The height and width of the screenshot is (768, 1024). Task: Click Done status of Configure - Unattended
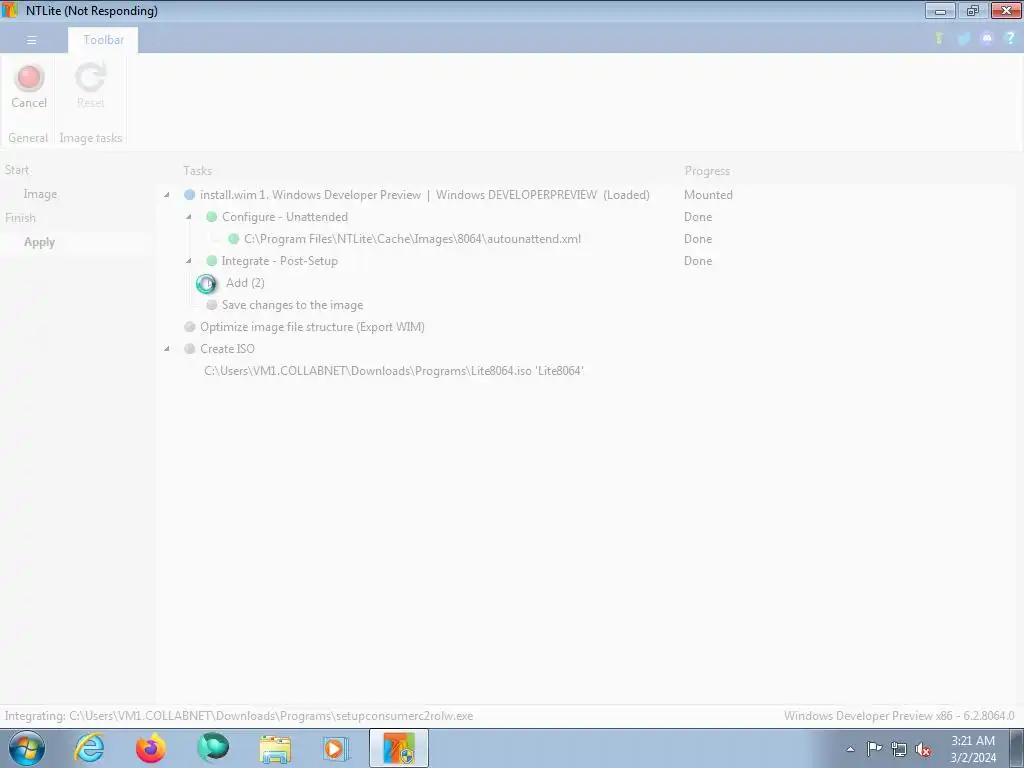(697, 217)
